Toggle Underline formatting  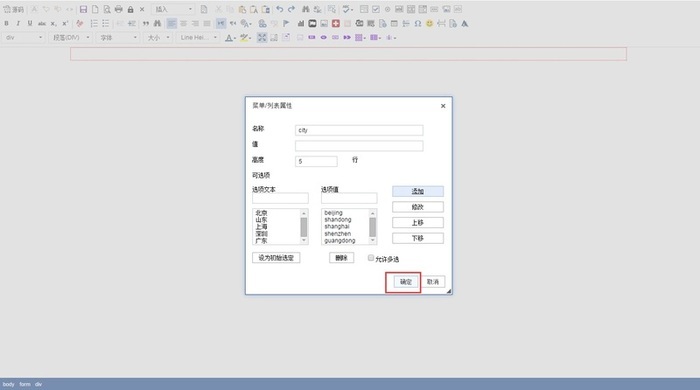pos(30,24)
